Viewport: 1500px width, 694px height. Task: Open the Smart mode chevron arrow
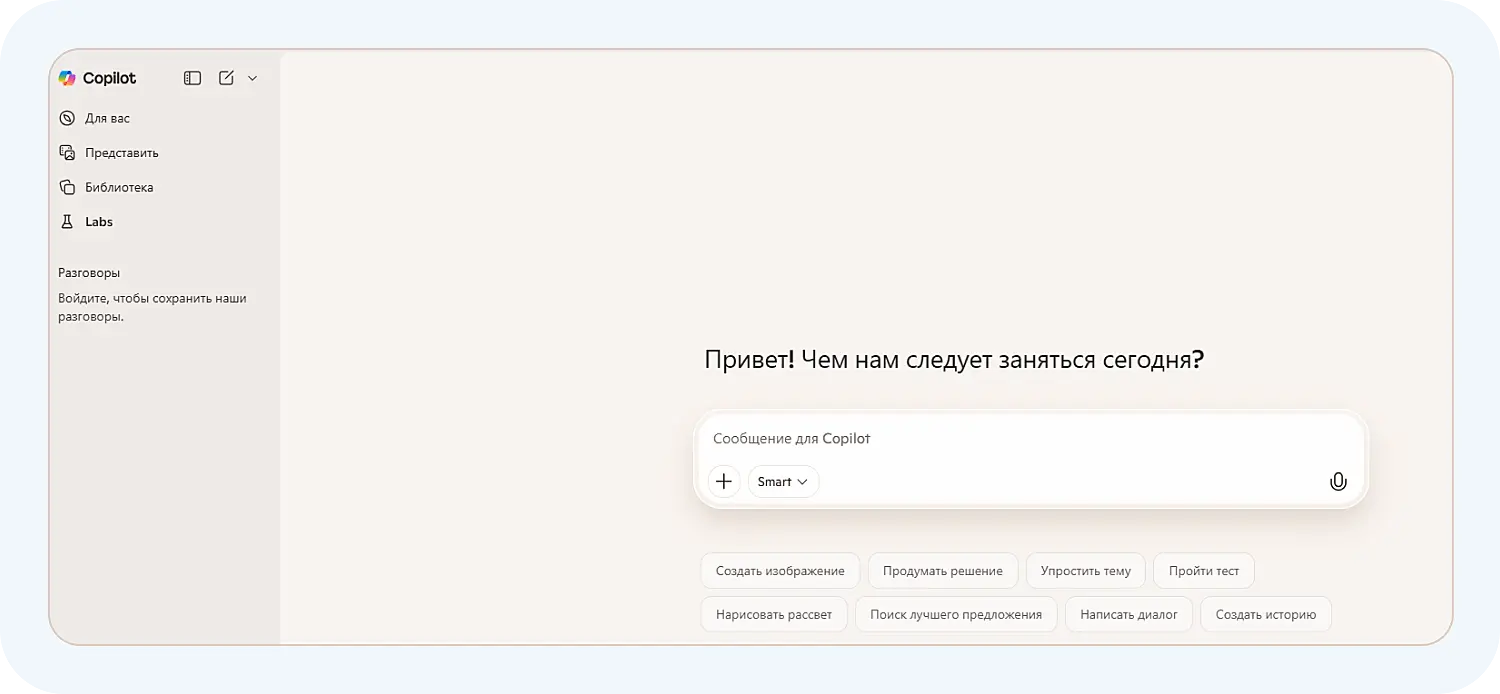tap(800, 482)
